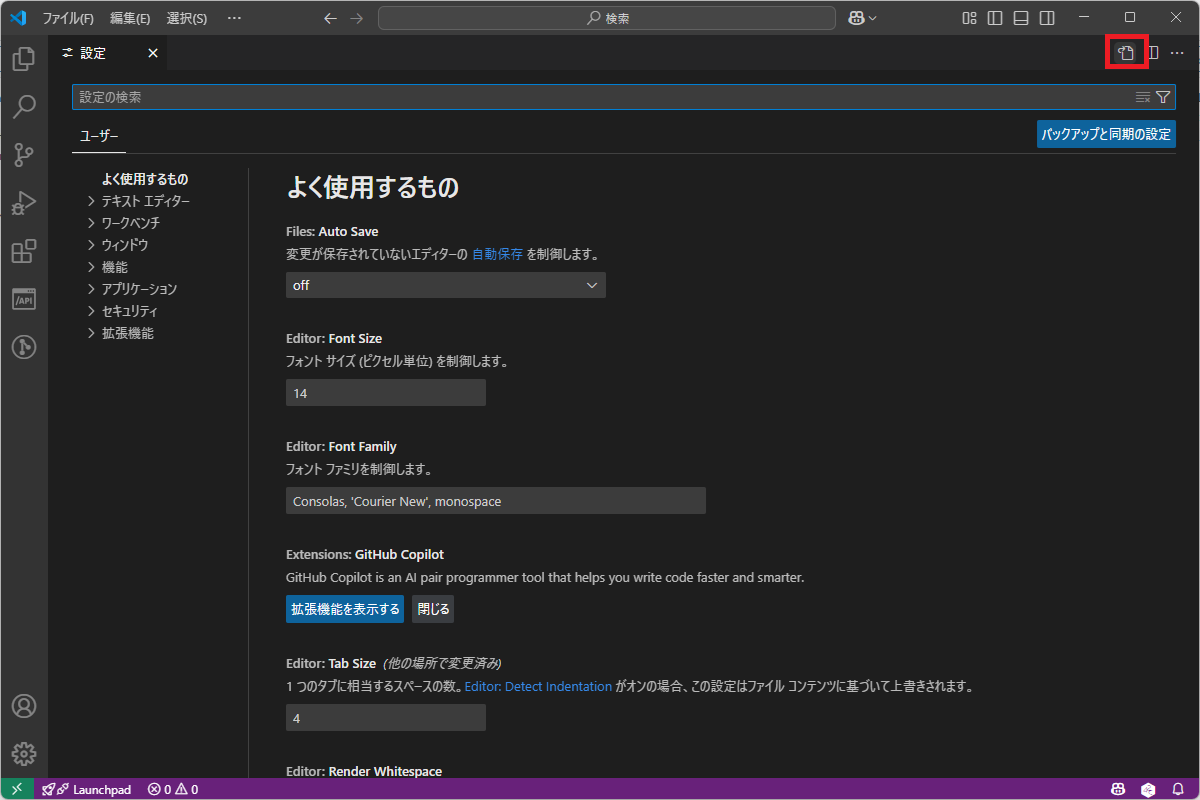Click the バックアップと同期の設定 button
1200x800 pixels.
tap(1106, 133)
